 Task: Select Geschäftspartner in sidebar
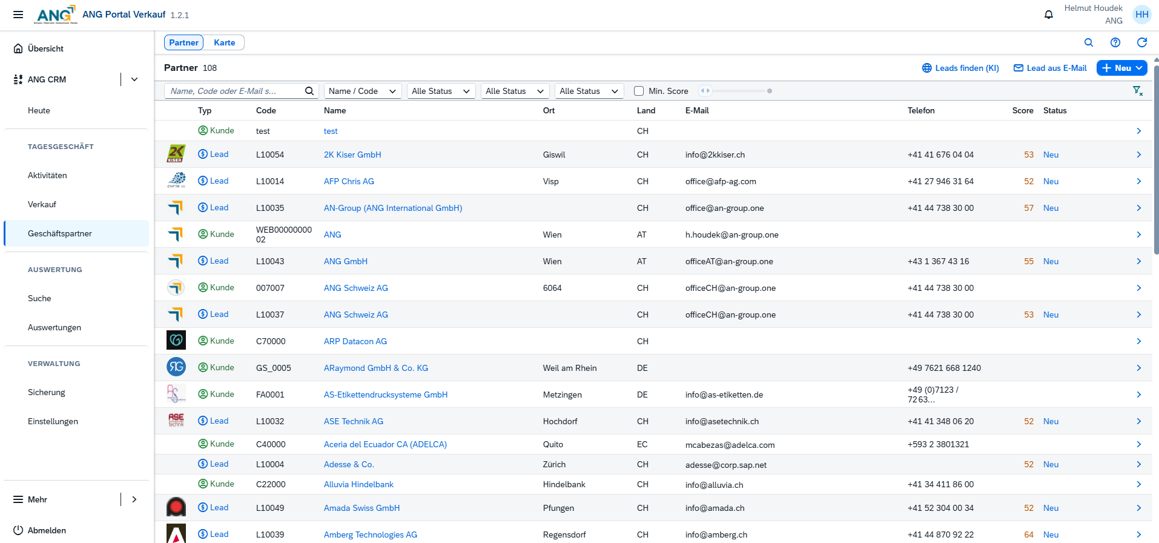click(x=75, y=233)
